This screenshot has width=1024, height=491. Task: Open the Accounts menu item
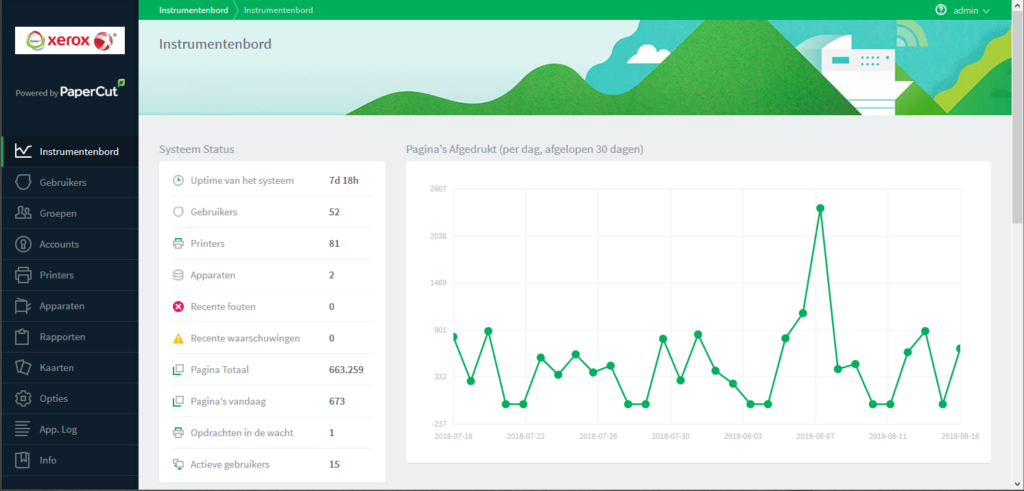69,244
